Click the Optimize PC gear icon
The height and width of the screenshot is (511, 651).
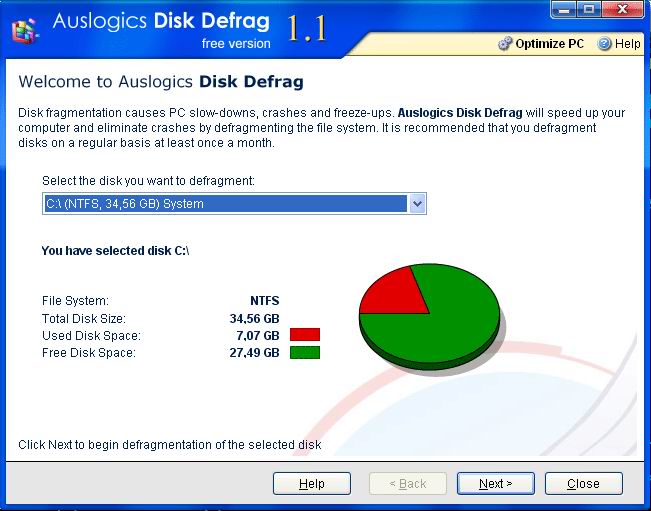pos(505,44)
